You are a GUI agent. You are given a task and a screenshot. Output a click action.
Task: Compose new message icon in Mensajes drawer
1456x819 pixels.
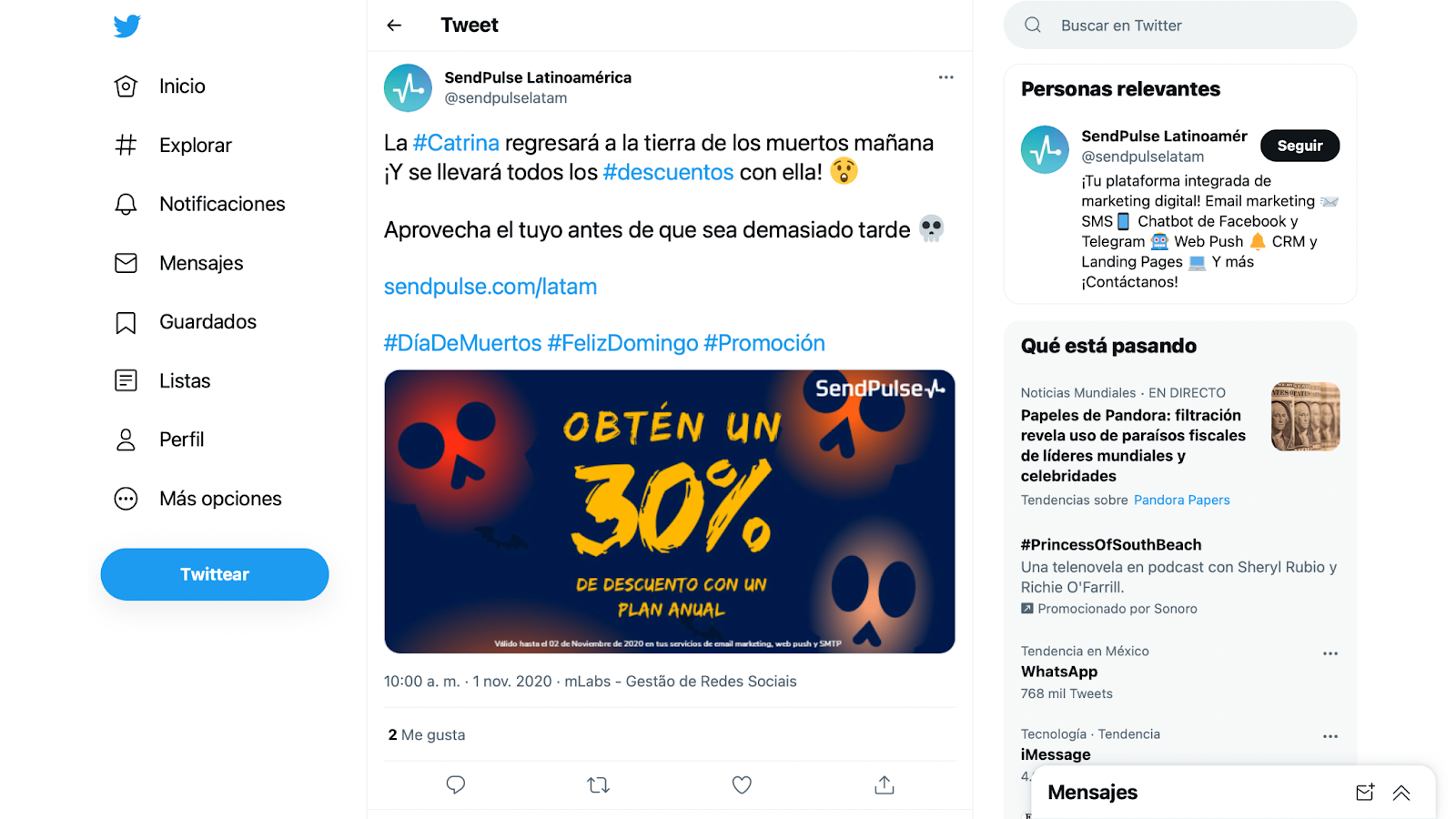tap(1365, 793)
